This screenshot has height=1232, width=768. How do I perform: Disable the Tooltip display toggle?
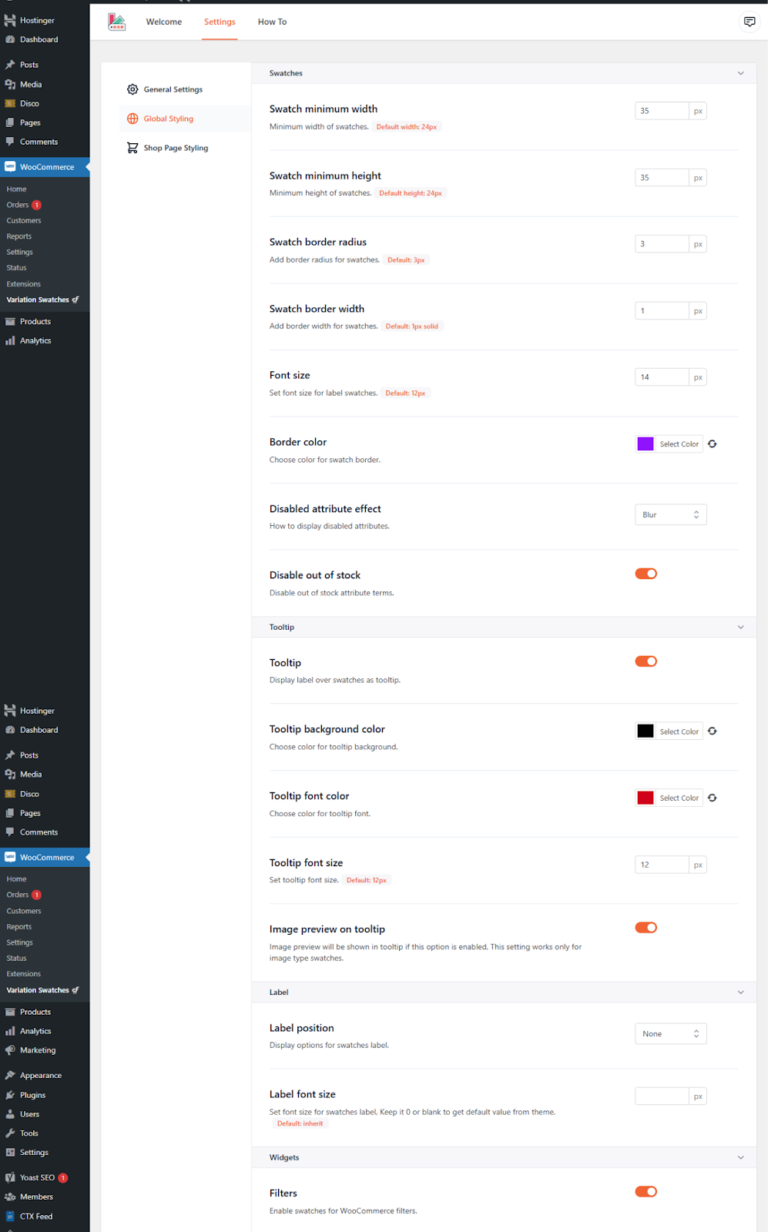(x=645, y=661)
